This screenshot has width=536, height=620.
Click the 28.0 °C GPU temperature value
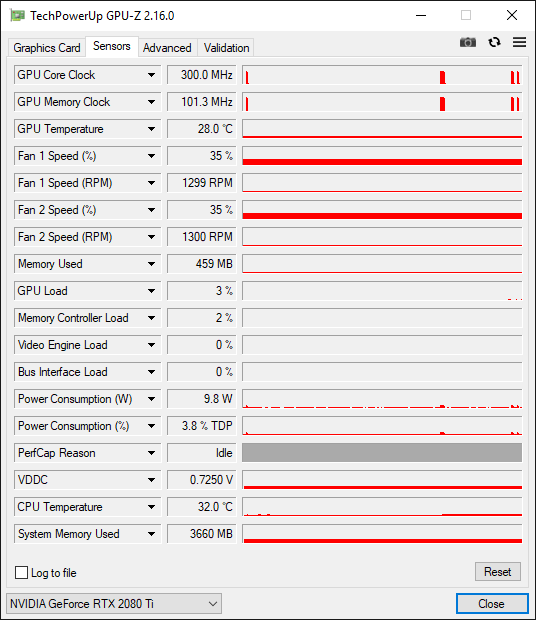tap(202, 129)
